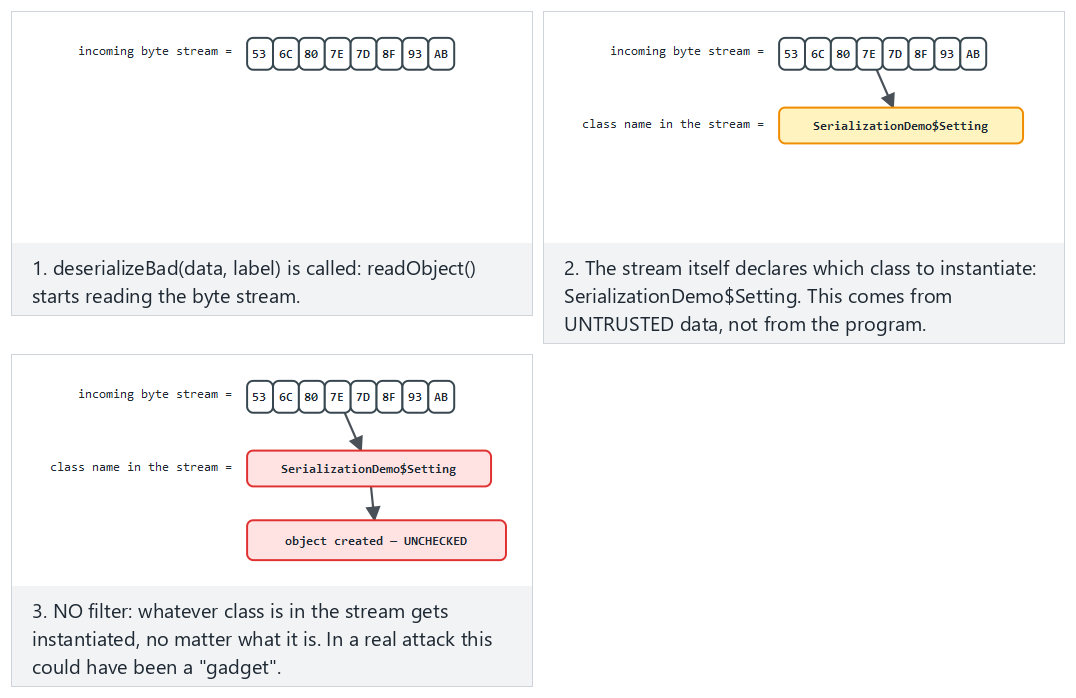Viewport: 1076px width, 698px height.
Task: Click byte 80 in the step 2 diagram
Action: pyautogui.click(x=843, y=54)
